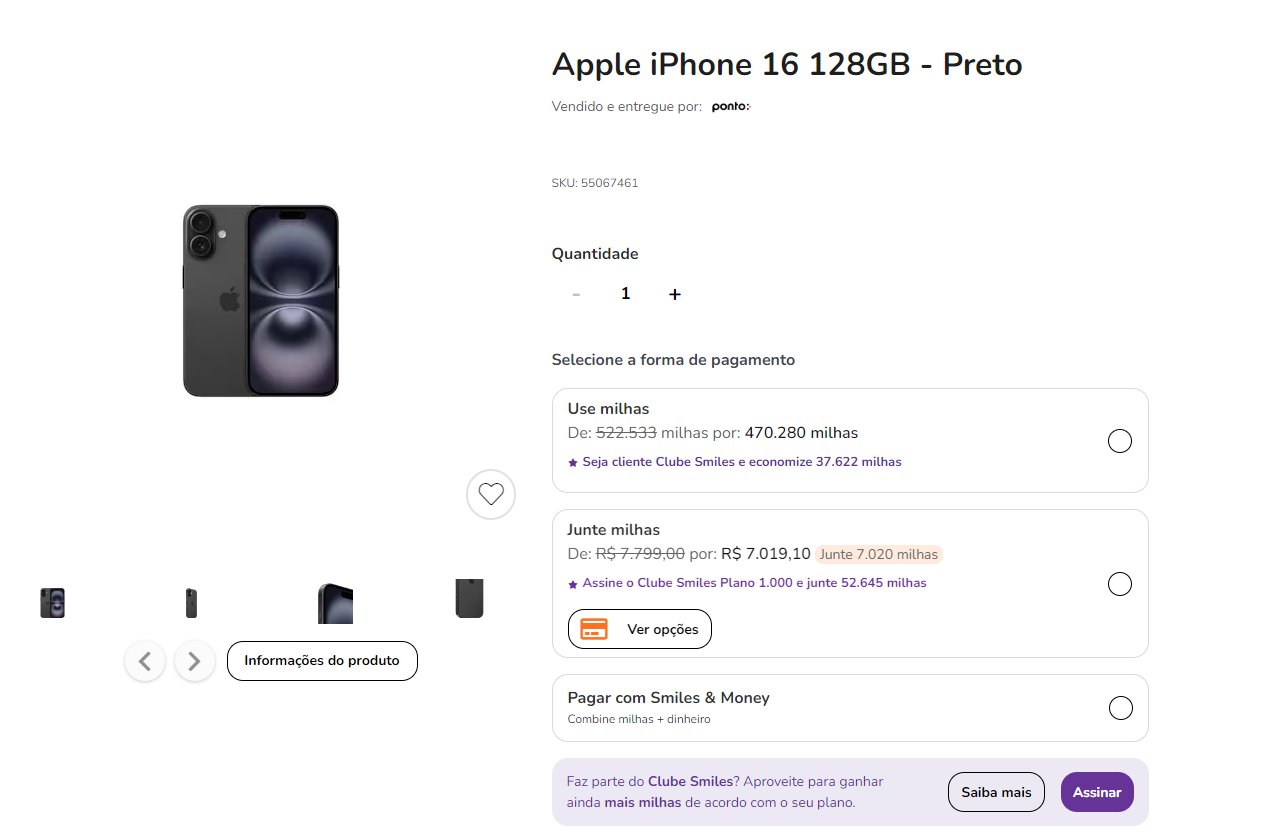Show the previous product image via the left arrow
1272x838 pixels.
pos(145,661)
